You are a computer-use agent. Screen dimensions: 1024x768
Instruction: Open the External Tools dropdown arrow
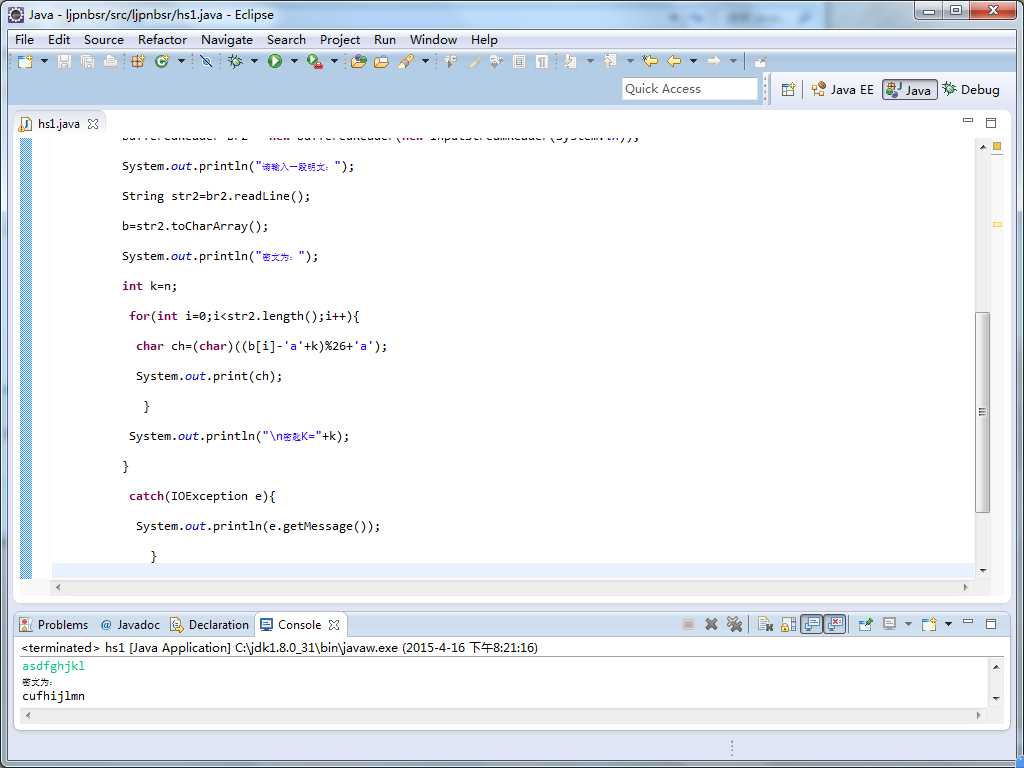pyautogui.click(x=334, y=61)
